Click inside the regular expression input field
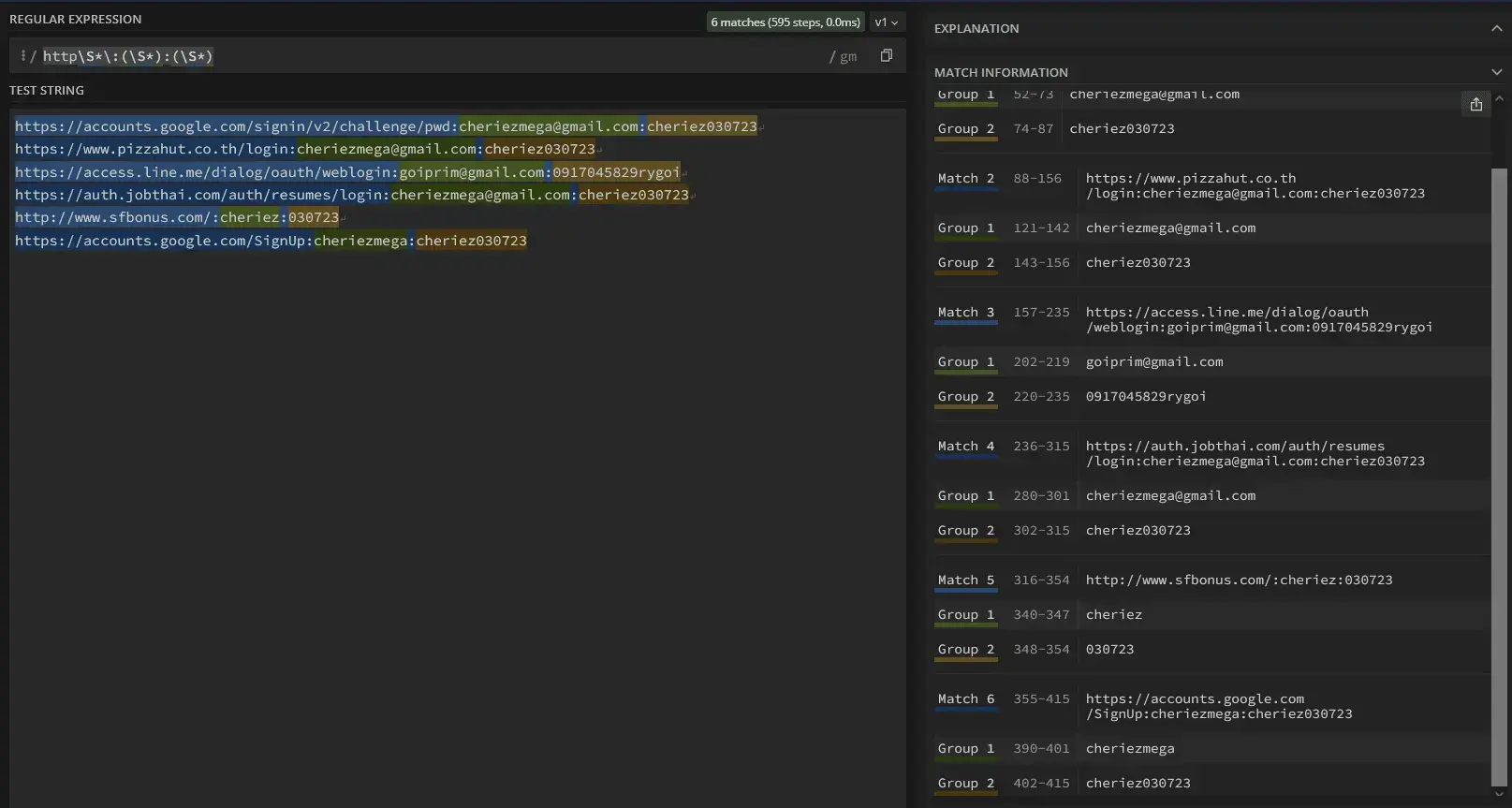This screenshot has height=808, width=1512. pyautogui.click(x=431, y=56)
